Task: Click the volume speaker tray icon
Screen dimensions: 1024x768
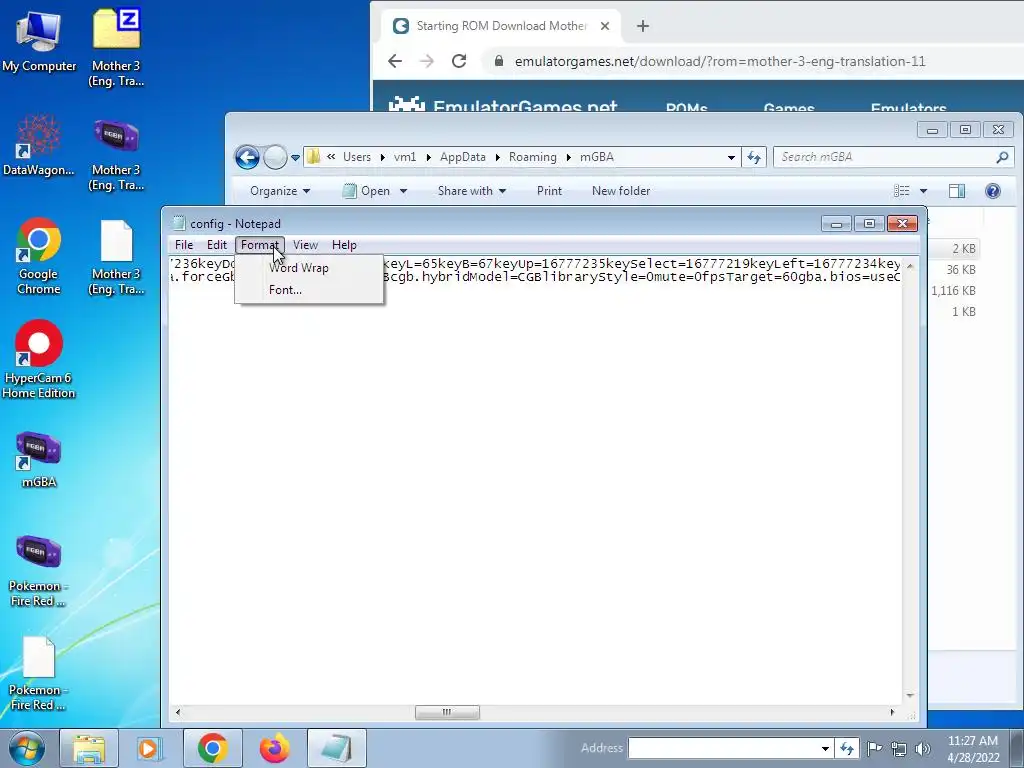Action: pyautogui.click(x=923, y=748)
